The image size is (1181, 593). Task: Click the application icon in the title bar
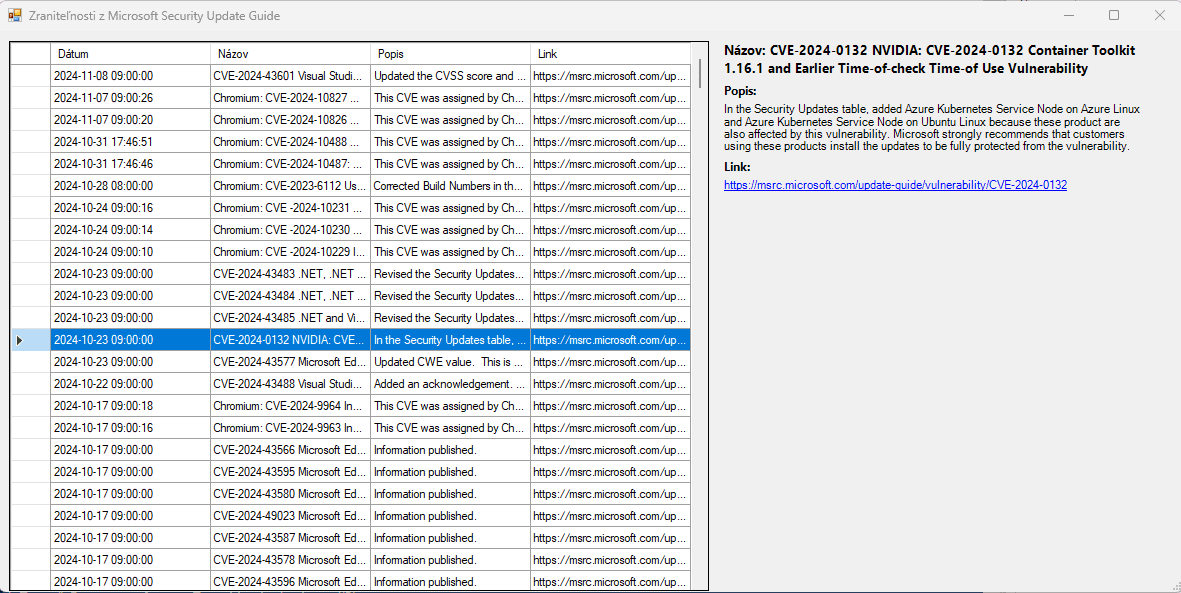pos(15,16)
